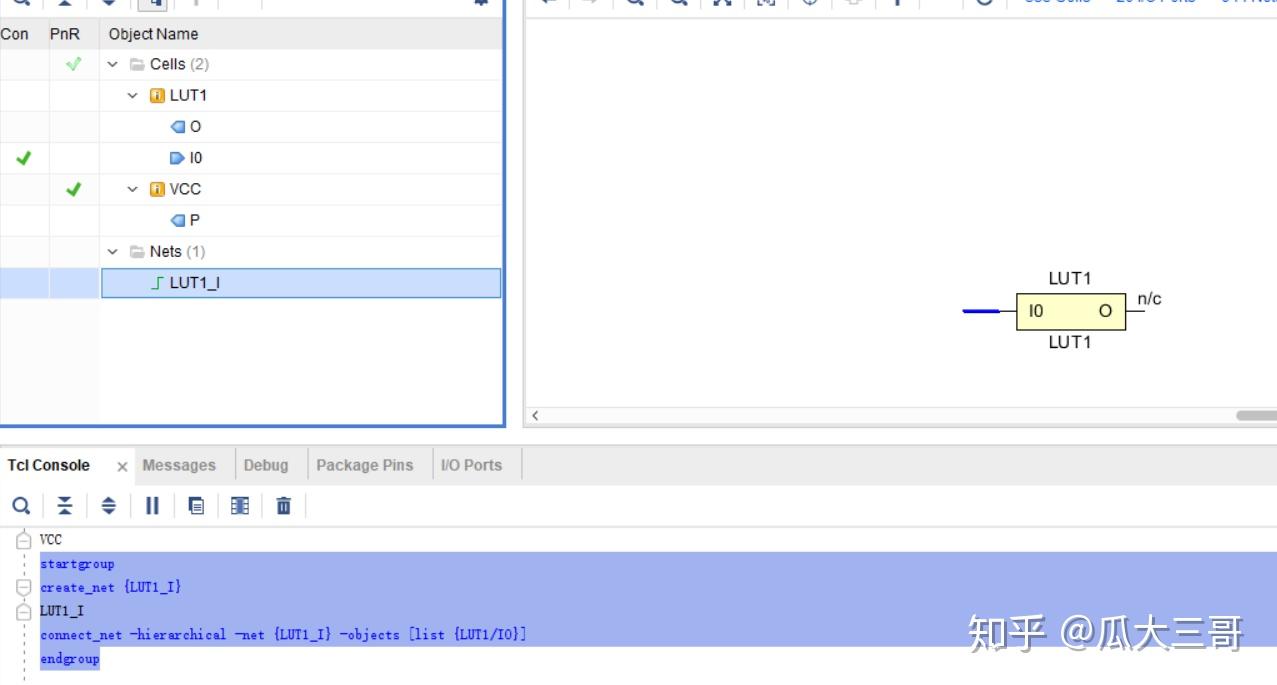The image size is (1277, 685).
Task: Select the Tcl Console tab
Action: (48, 465)
